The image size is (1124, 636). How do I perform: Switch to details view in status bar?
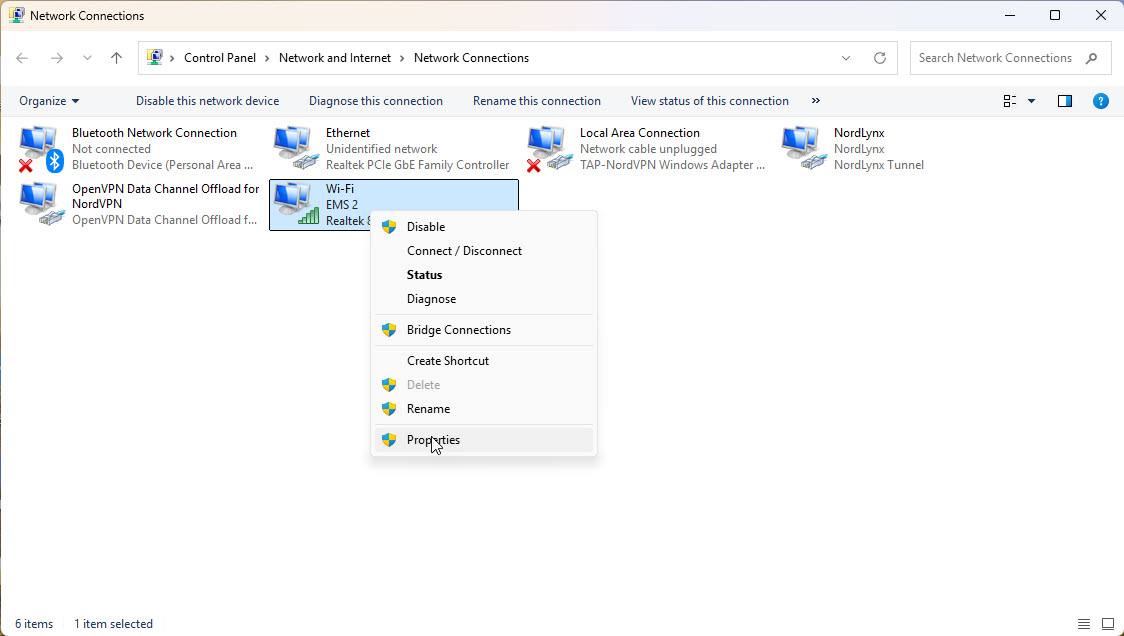[x=1085, y=624]
